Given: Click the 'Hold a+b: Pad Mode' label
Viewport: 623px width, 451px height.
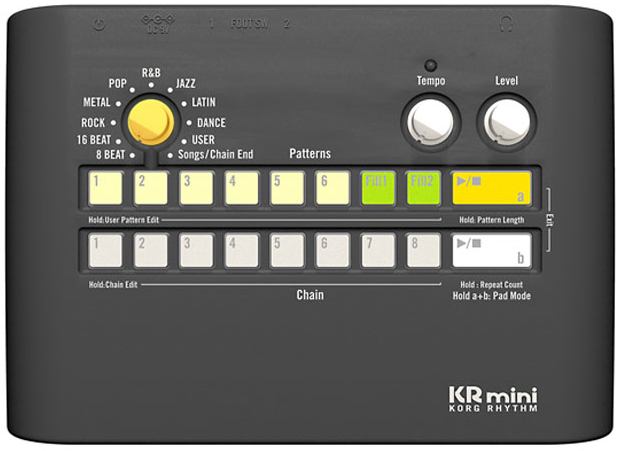Looking at the screenshot, I should coord(491,296).
